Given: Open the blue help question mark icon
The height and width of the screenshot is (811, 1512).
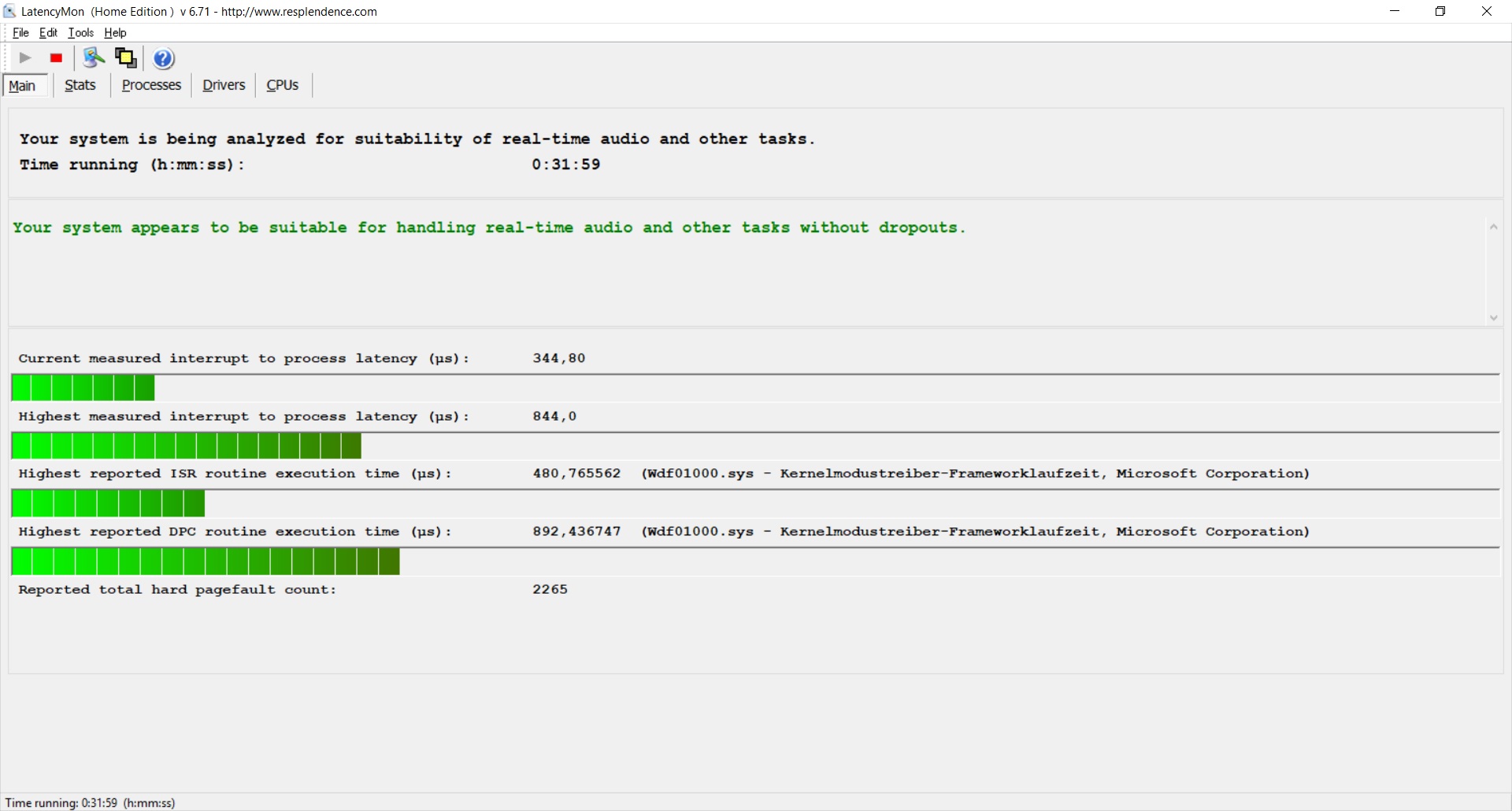Looking at the screenshot, I should pos(164,58).
